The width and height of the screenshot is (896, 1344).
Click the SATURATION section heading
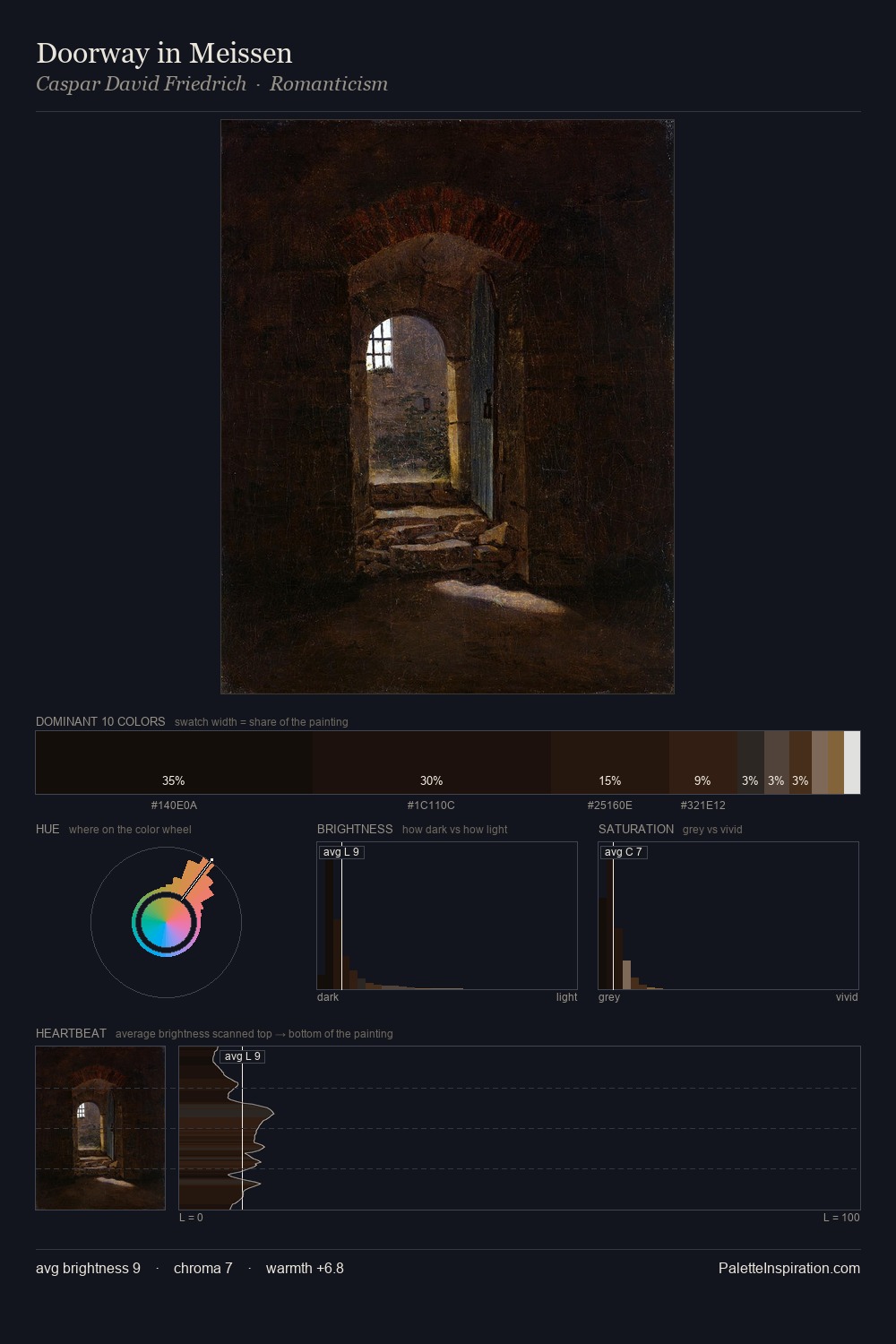click(x=636, y=829)
